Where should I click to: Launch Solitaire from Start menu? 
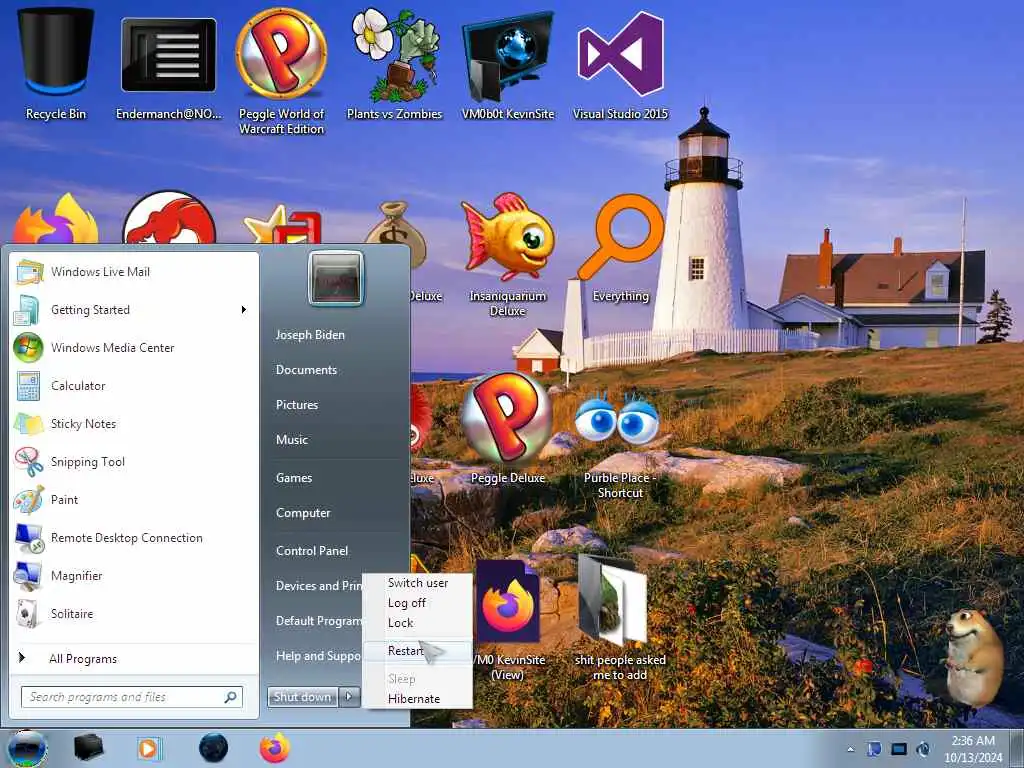134,613
